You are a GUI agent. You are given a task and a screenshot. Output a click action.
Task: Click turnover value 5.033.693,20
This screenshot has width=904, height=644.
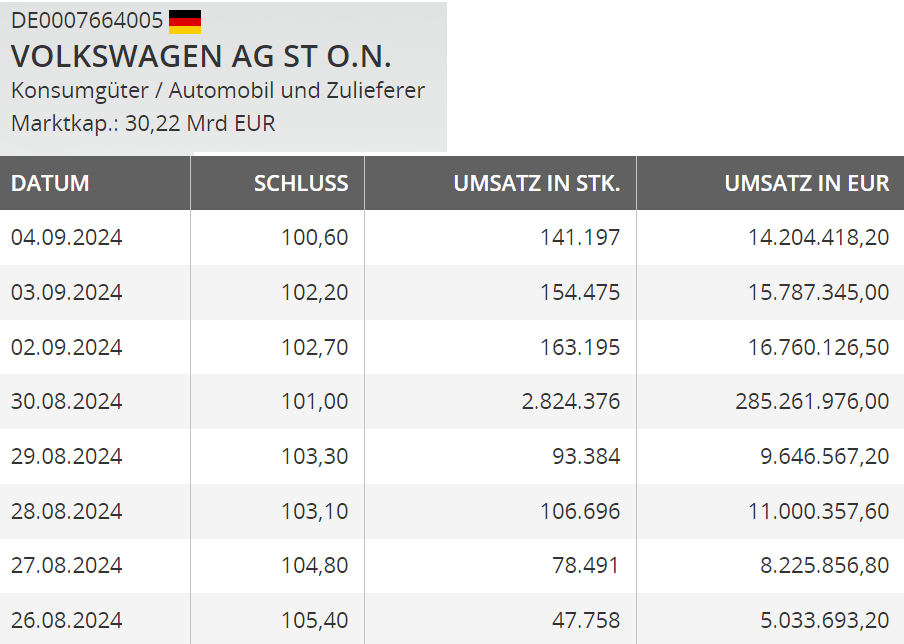(x=818, y=620)
